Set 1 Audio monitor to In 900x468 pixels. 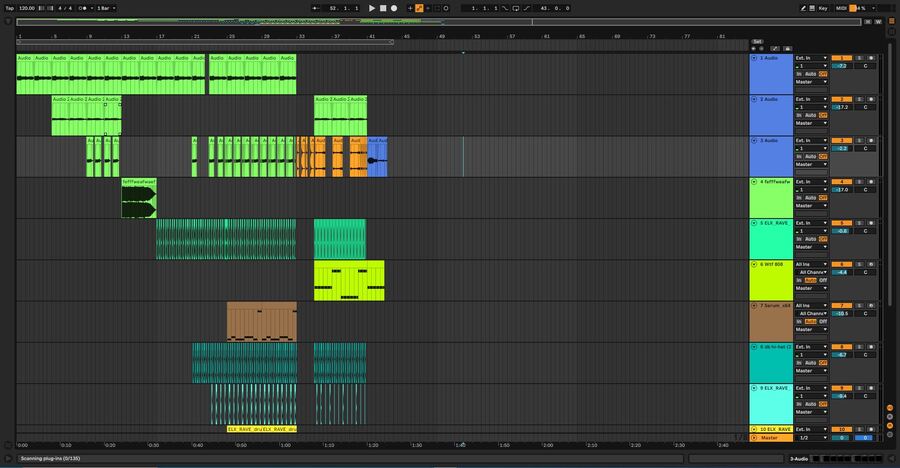click(798, 74)
